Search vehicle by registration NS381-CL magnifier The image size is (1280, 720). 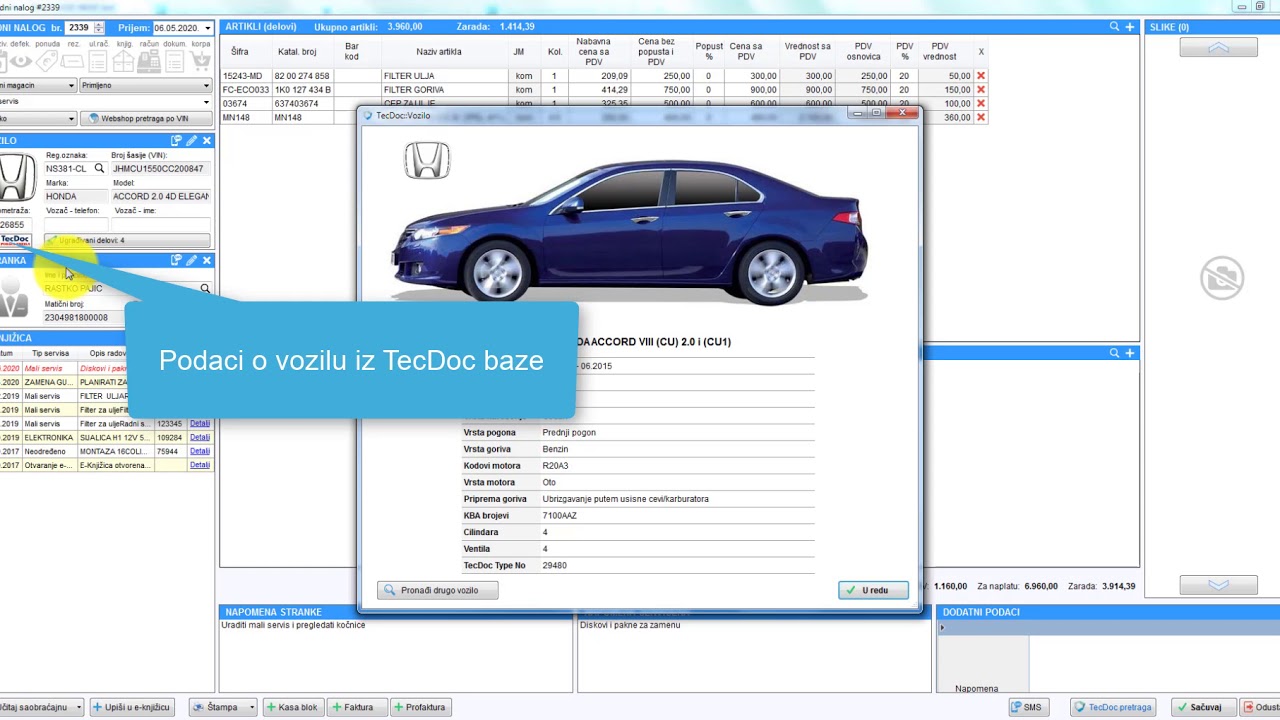(x=99, y=169)
